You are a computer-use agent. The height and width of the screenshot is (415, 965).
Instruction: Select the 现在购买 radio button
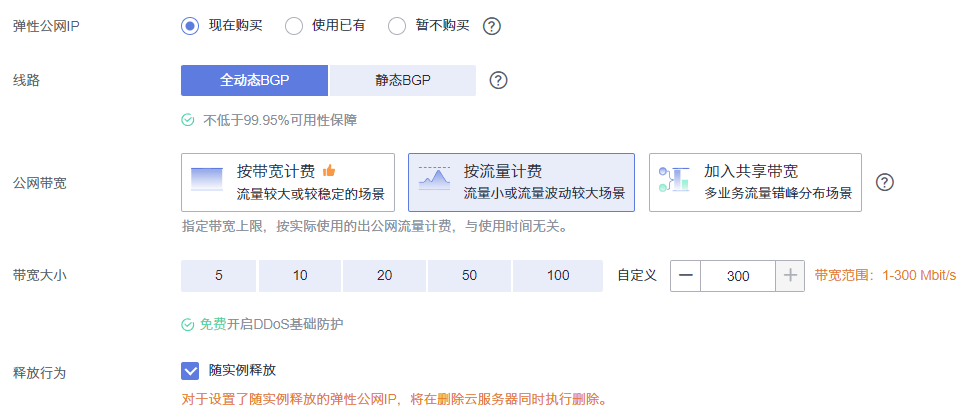[190, 26]
